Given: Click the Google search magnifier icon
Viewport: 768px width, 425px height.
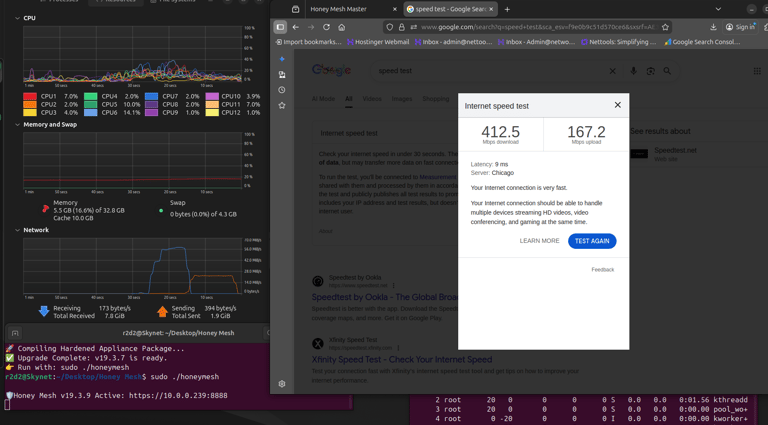Looking at the screenshot, I should pyautogui.click(x=667, y=71).
